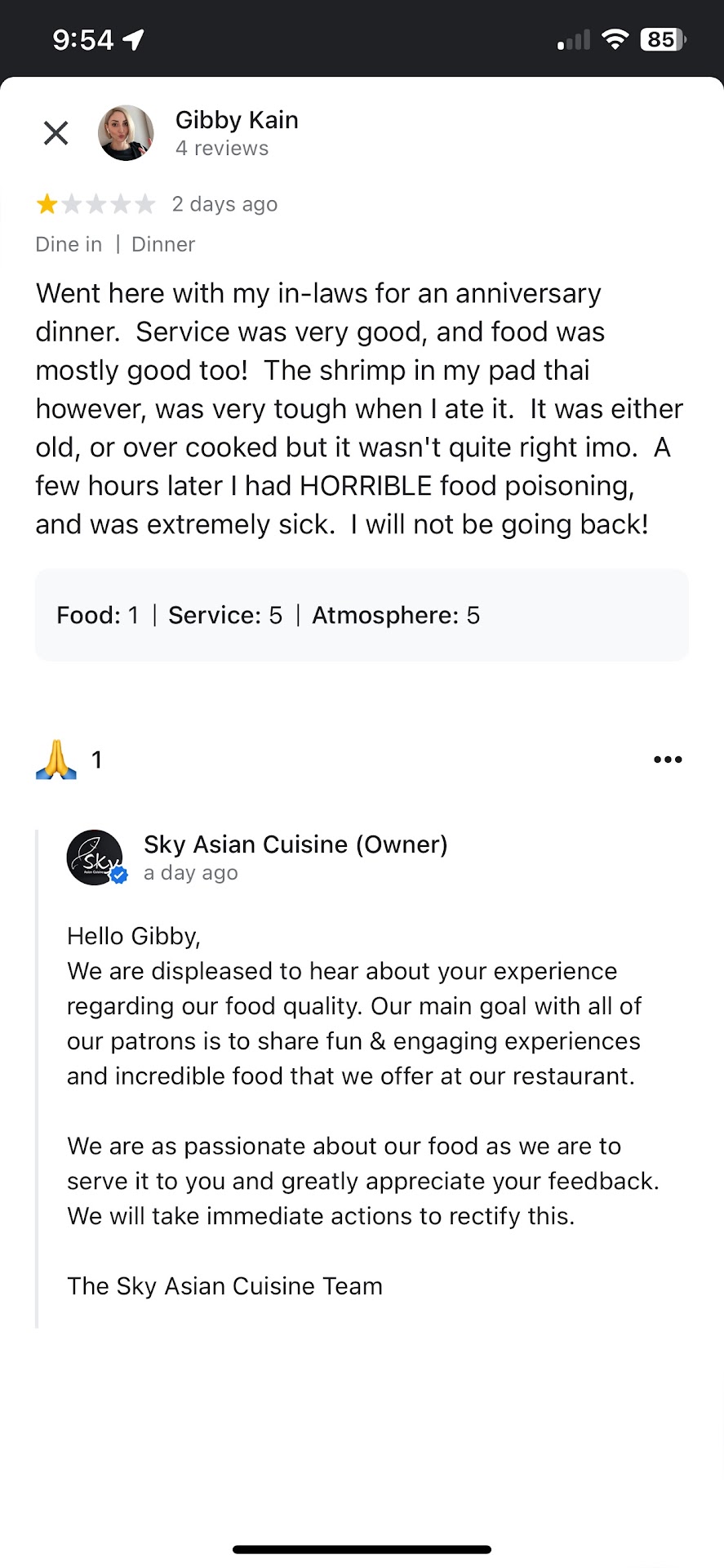Tap the review text about pad thai
The width and height of the screenshot is (724, 1568).
click(x=359, y=408)
